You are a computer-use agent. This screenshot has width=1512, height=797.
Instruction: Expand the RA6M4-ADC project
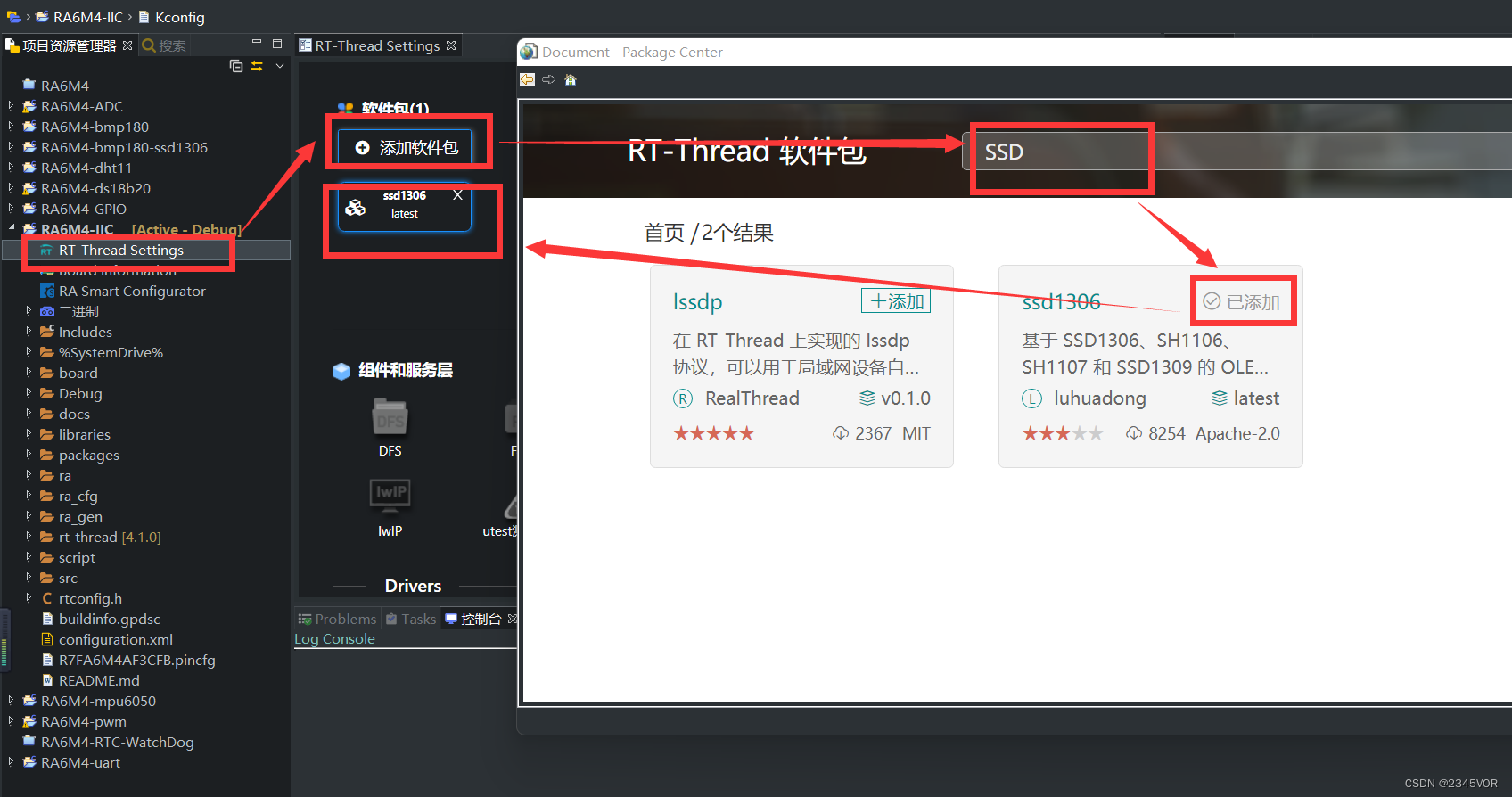coord(11,106)
